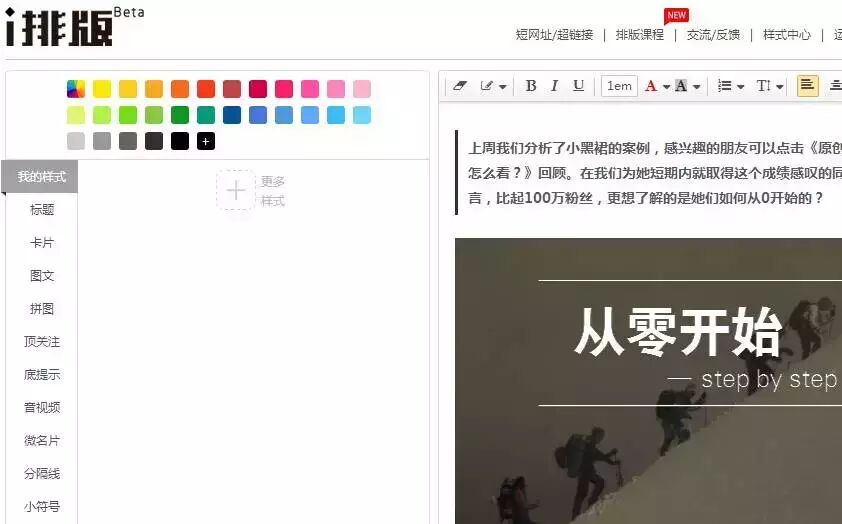Click the 从零开始 banner image
This screenshot has width=842, height=524.
(x=648, y=381)
